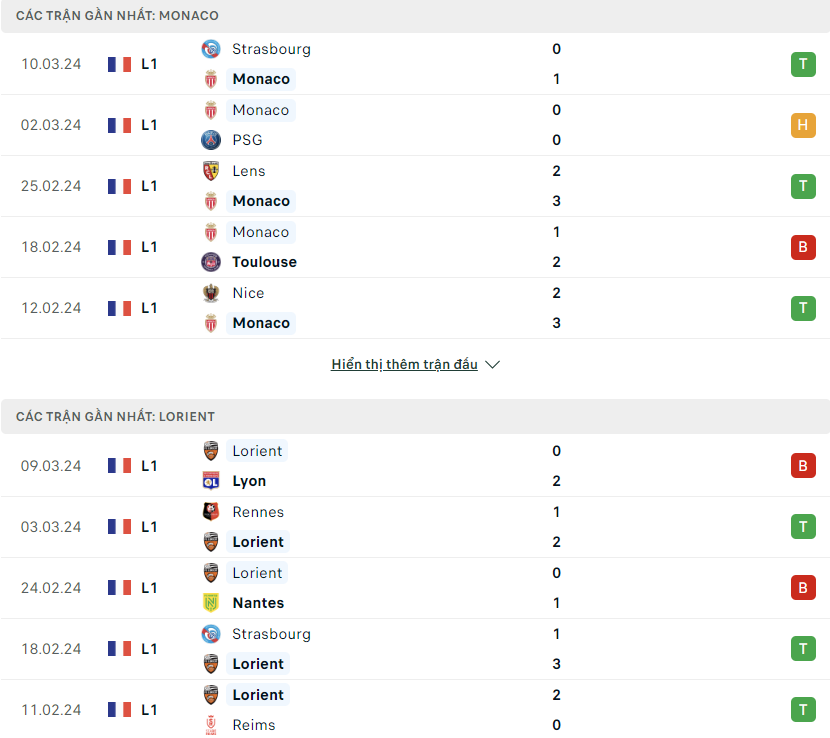Click red B badge for Monaco-Toulouse match
Viewport: 830px width, 738px height.
point(803,247)
